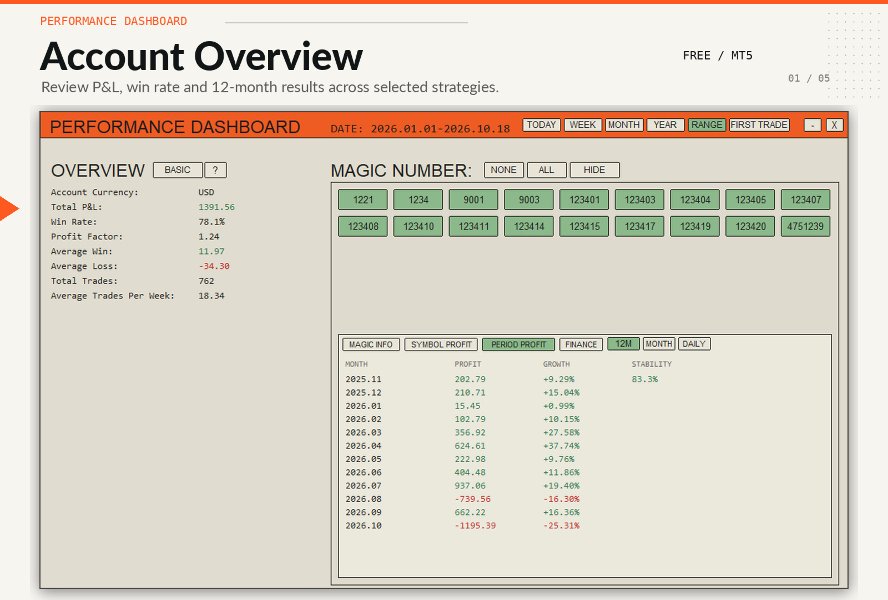The height and width of the screenshot is (600, 888).
Task: Toggle magic number 123403
Action: click(639, 199)
